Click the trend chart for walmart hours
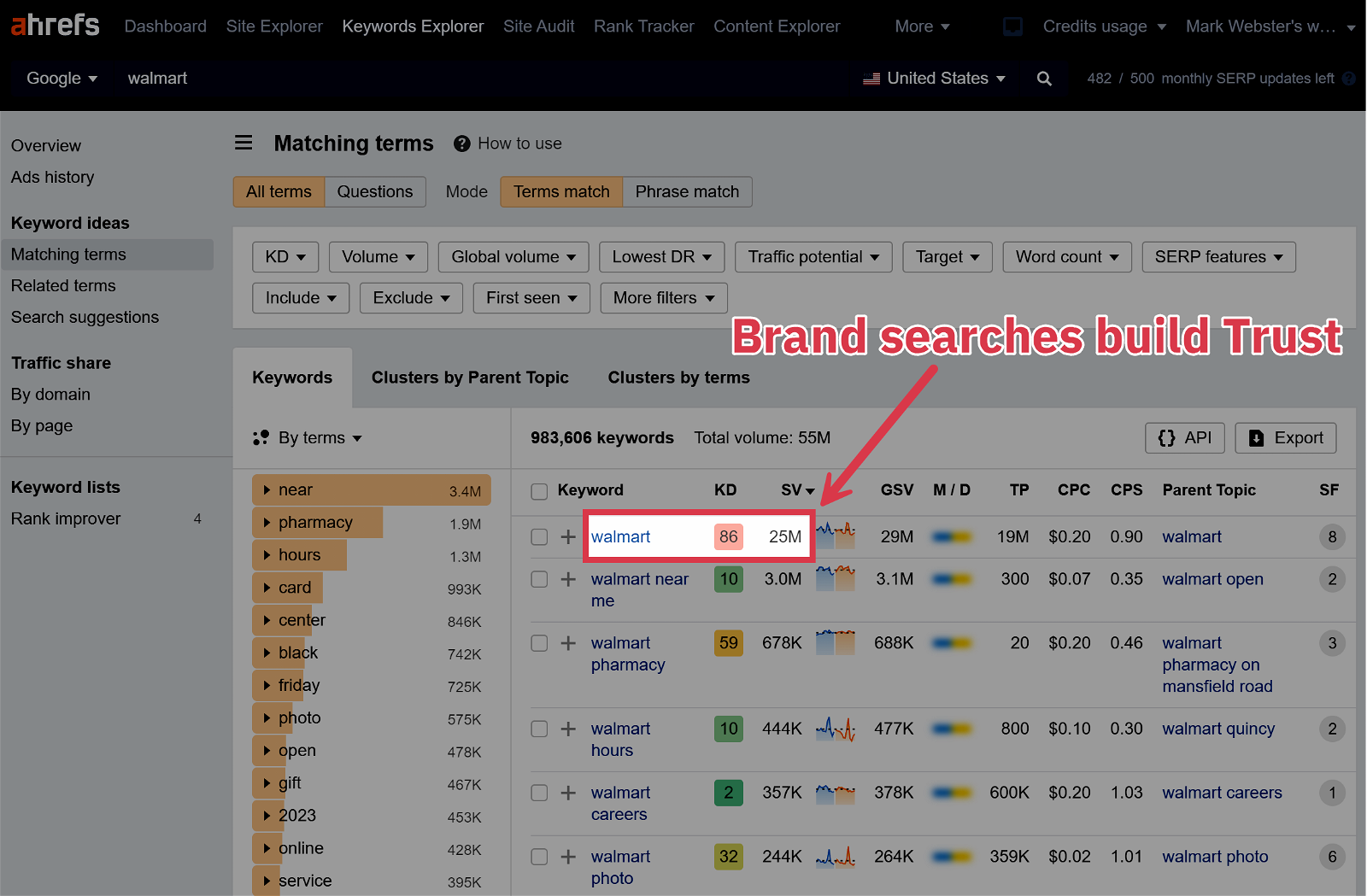The image size is (1367, 896). pos(835,729)
